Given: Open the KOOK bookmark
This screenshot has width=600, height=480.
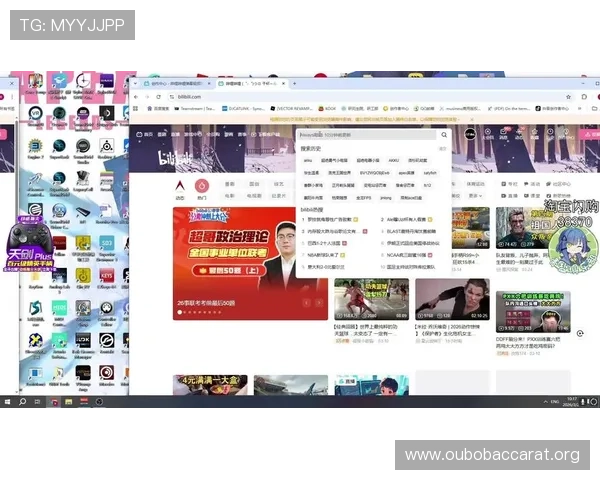Looking at the screenshot, I should [327, 109].
